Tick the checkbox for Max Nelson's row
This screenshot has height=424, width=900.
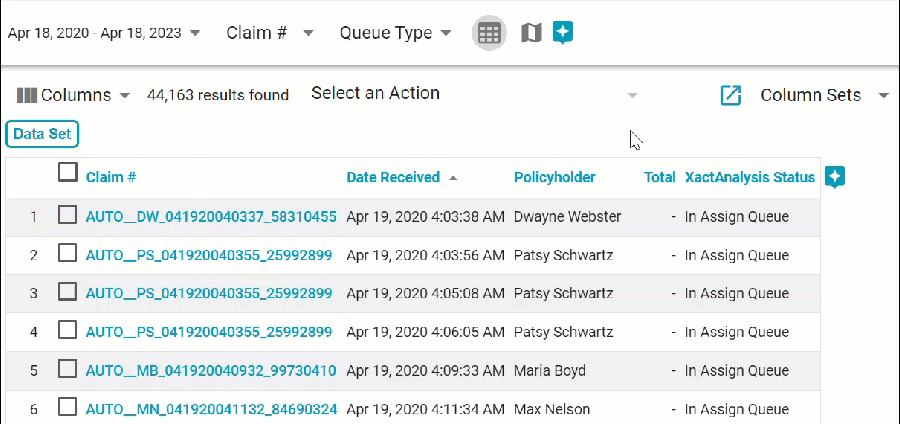[x=68, y=407]
